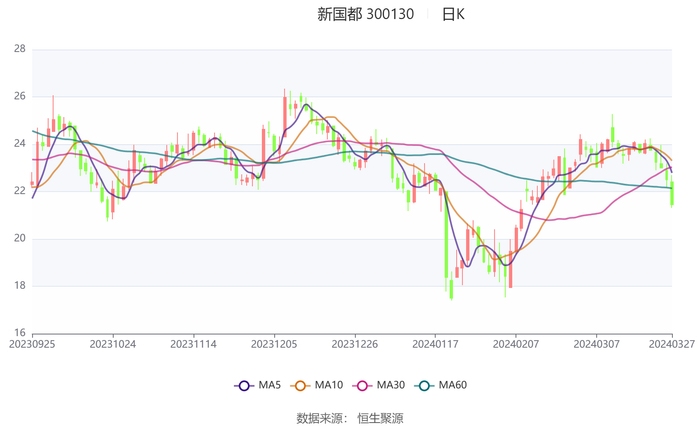
Task: Click the 恒生聚源 data source text
Action: [x=380, y=418]
